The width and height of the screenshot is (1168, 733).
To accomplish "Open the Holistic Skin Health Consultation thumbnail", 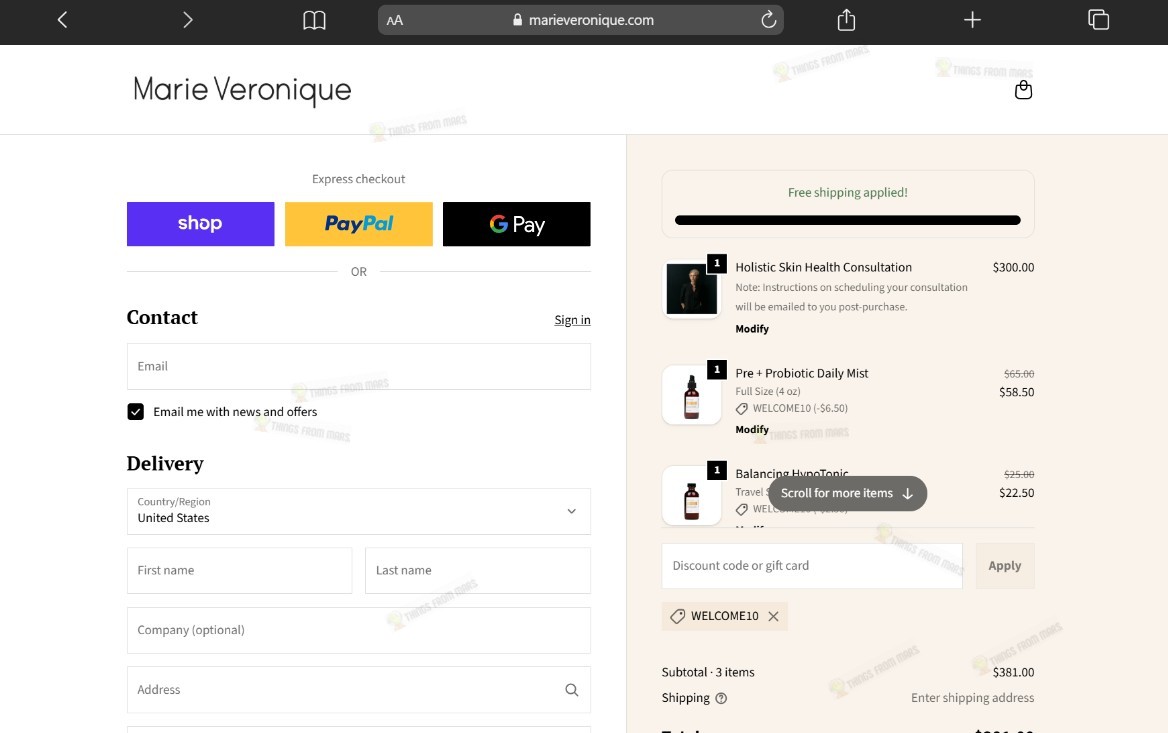I will point(691,290).
